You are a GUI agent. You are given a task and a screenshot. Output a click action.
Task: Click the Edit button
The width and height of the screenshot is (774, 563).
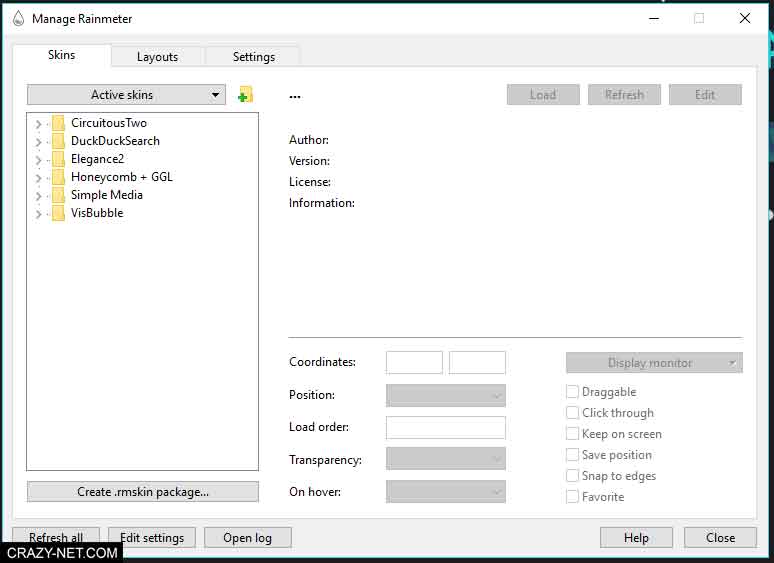(x=705, y=95)
